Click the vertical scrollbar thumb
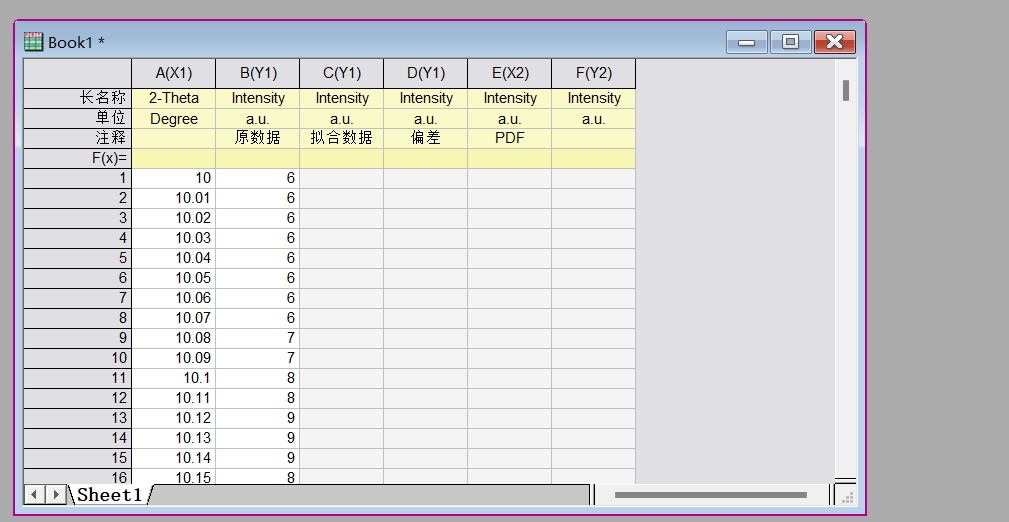Viewport: 1009px width, 522px height. (846, 91)
